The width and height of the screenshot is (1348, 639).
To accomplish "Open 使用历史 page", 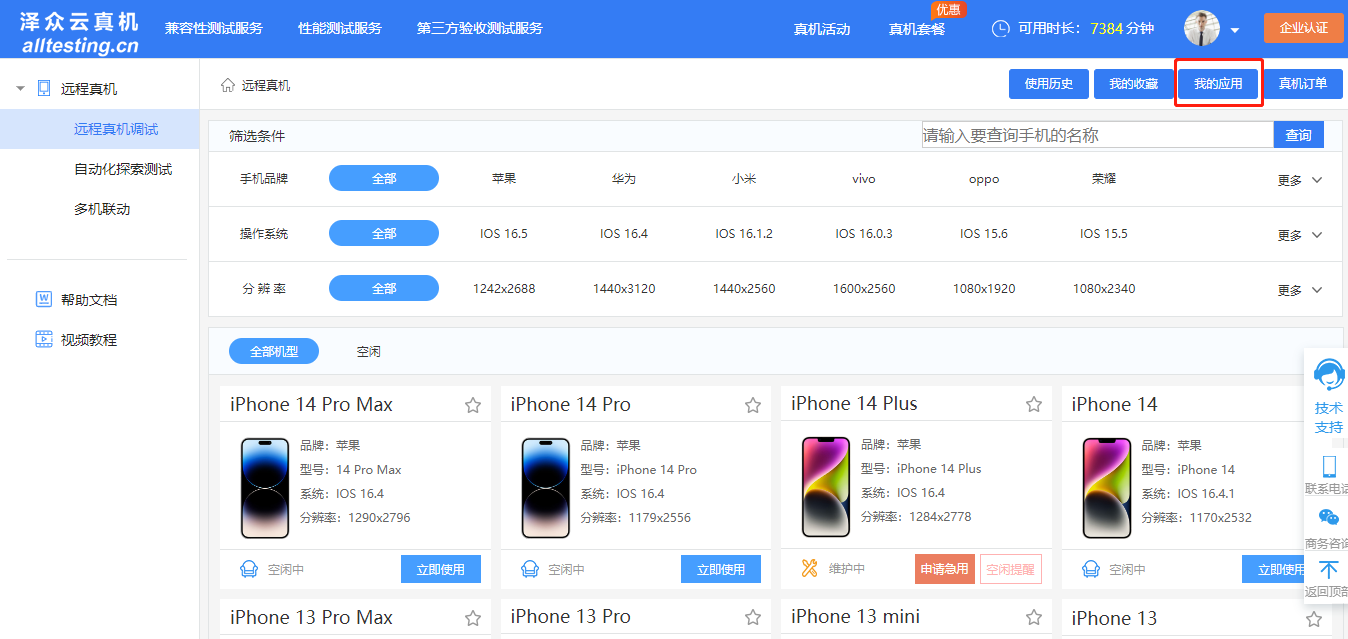I will (x=1049, y=84).
